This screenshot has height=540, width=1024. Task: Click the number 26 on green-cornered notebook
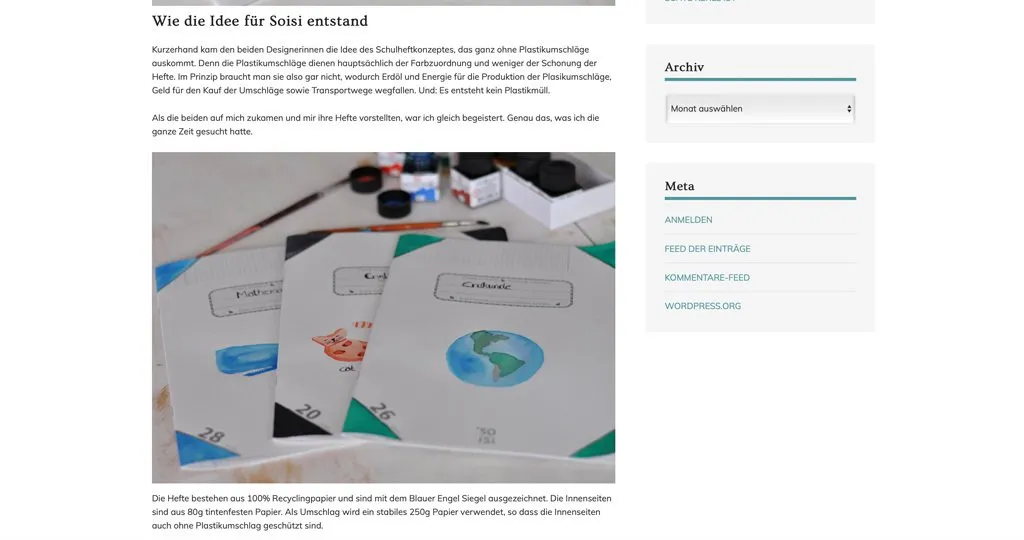tap(383, 413)
